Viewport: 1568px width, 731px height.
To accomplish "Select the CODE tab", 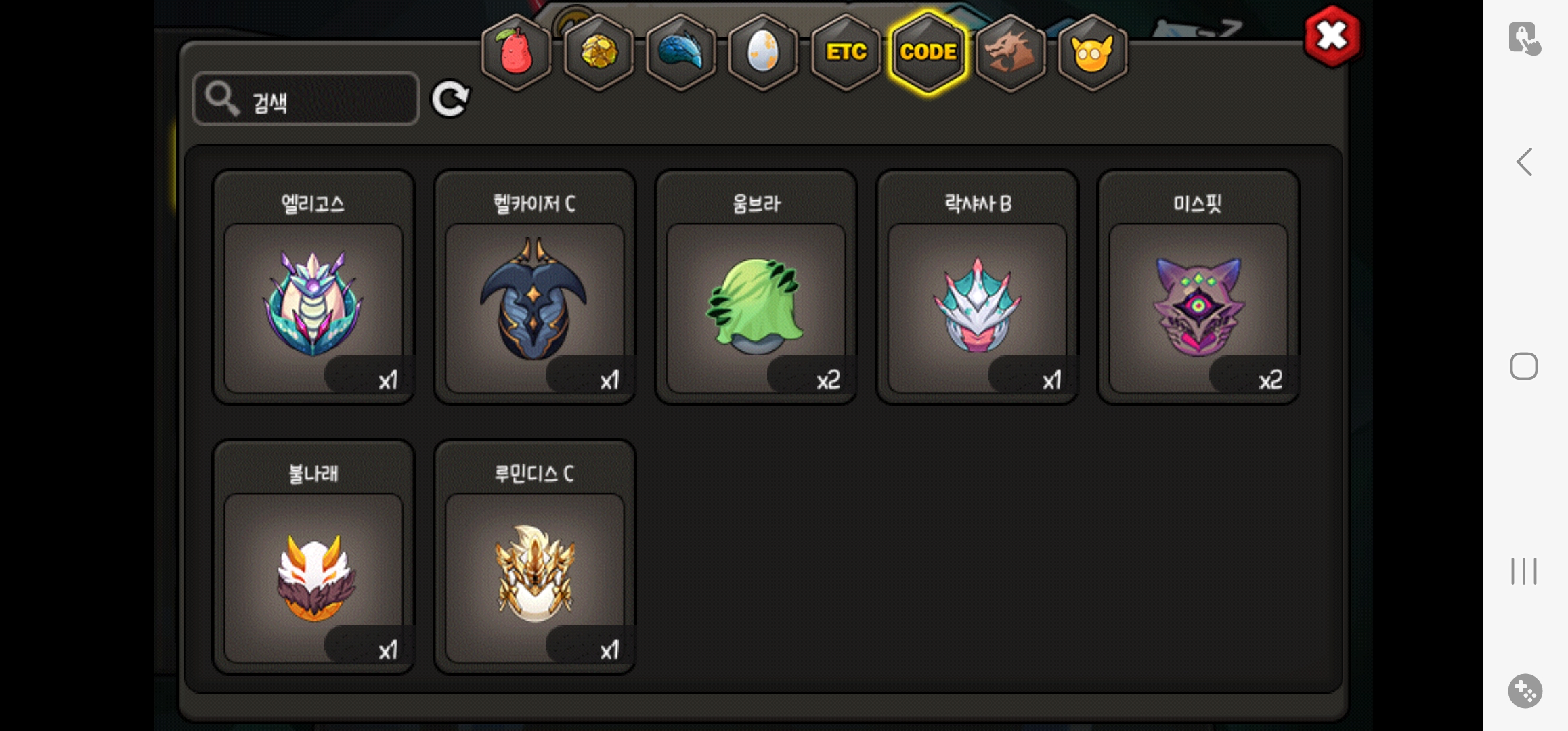I will 928,52.
